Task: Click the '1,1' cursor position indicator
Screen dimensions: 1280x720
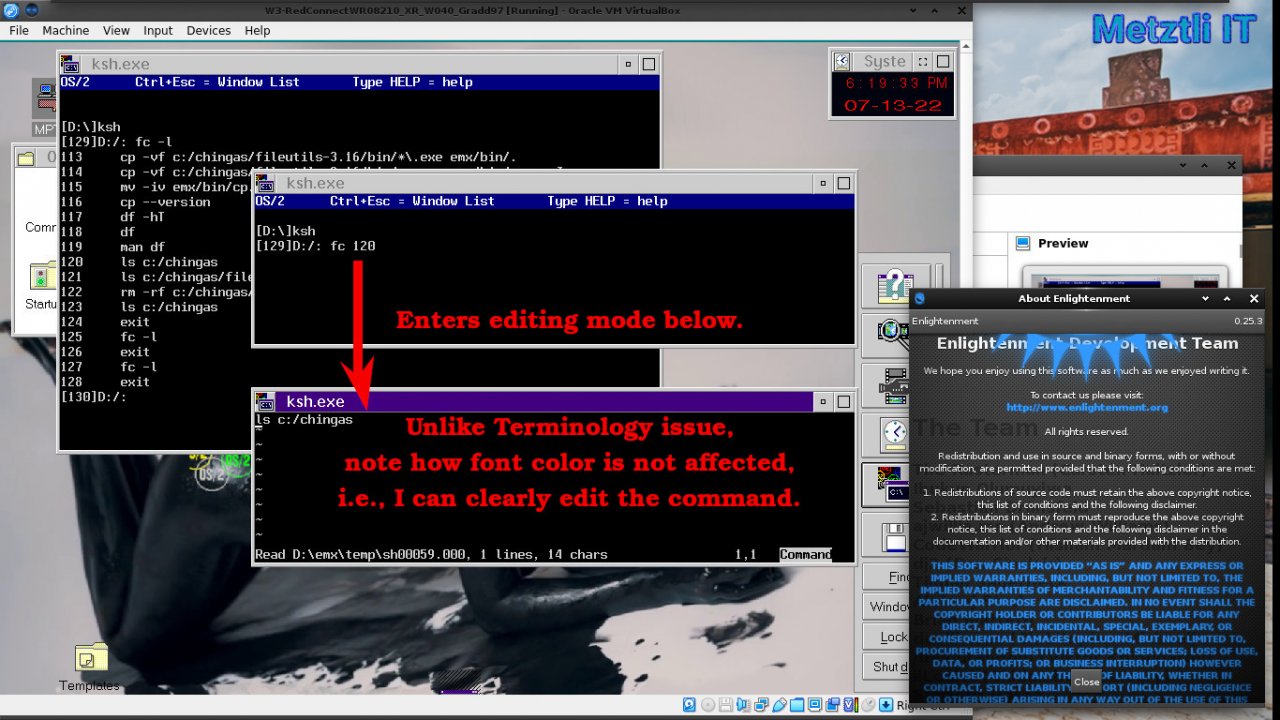Action: click(746, 554)
